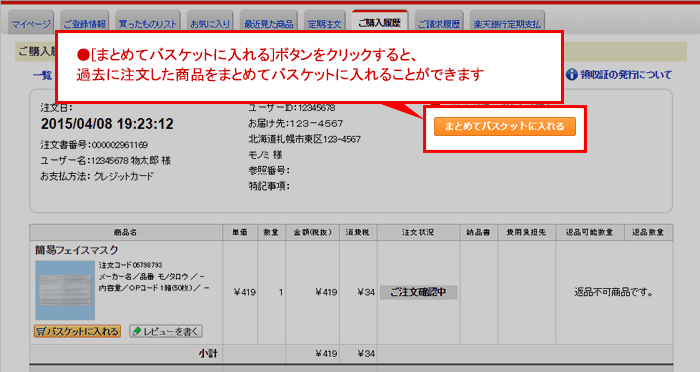This screenshot has width=700, height=372.
Task: Click the blue info icon beside 領収証の発行について
Action: pos(571,75)
